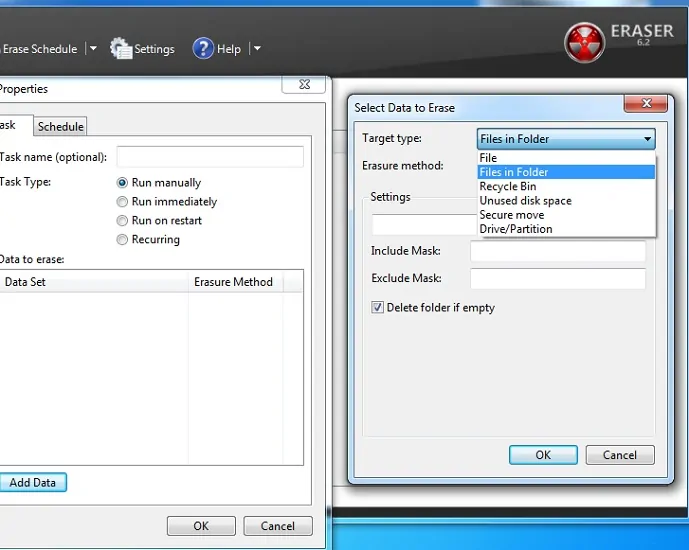This screenshot has width=689, height=550.
Task: Choose File from target type list
Action: [566, 158]
